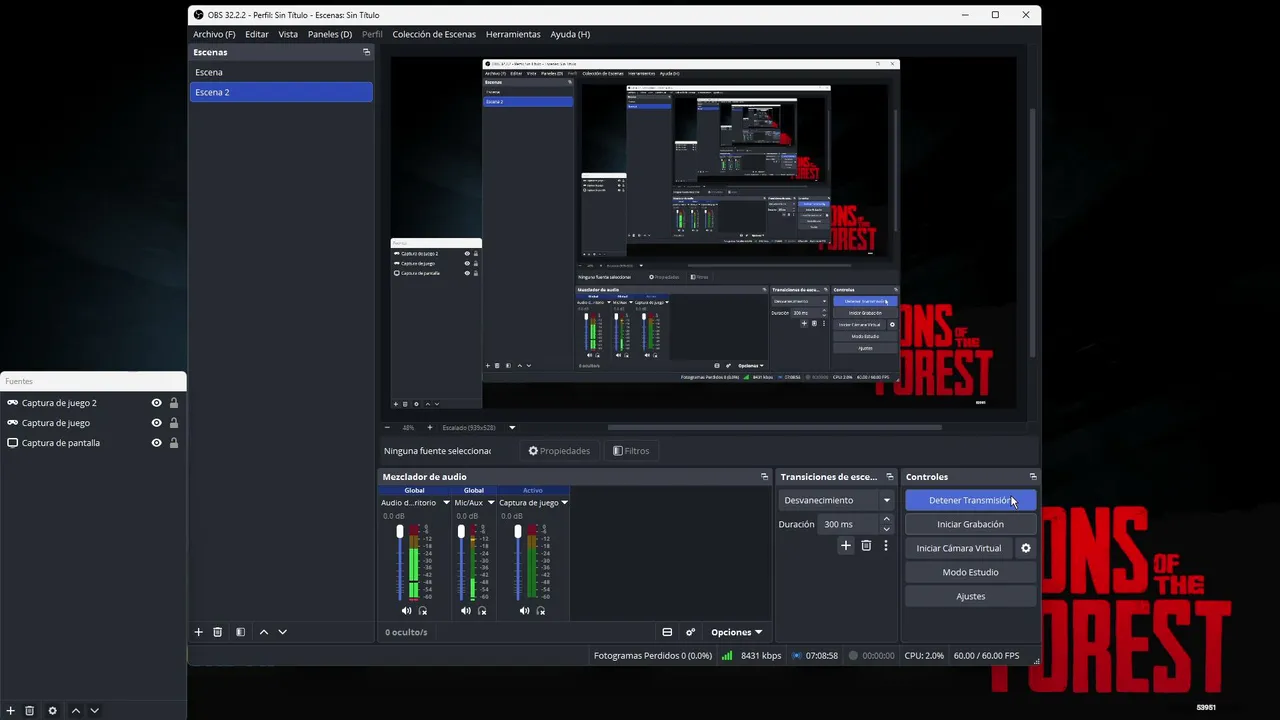Image resolution: width=1280 pixels, height=720 pixels.
Task: Open scene filters icon in the Escenas toolbar
Action: pos(240,632)
